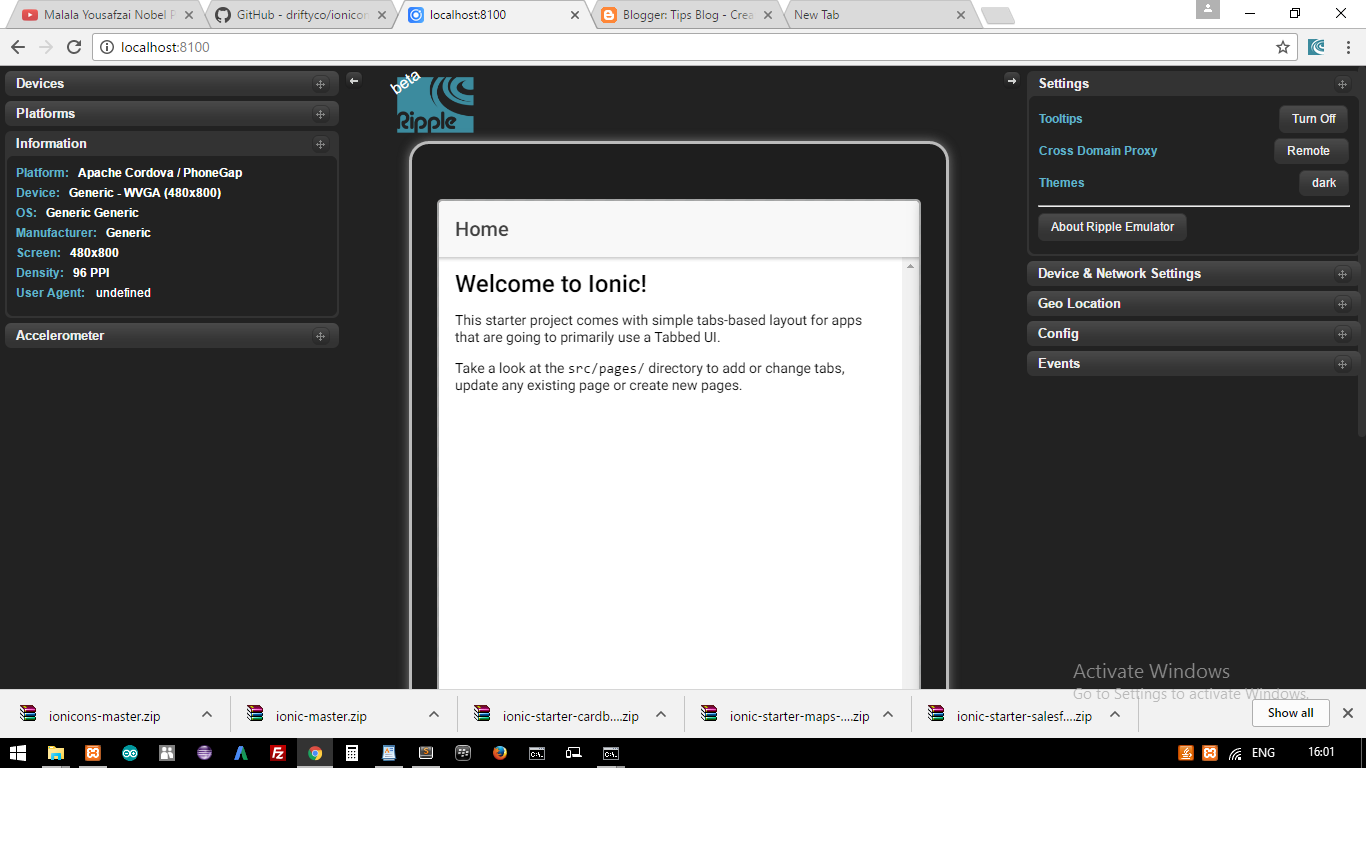This screenshot has height=841, width=1366.
Task: Click the Ripple beta logo
Action: (x=433, y=103)
